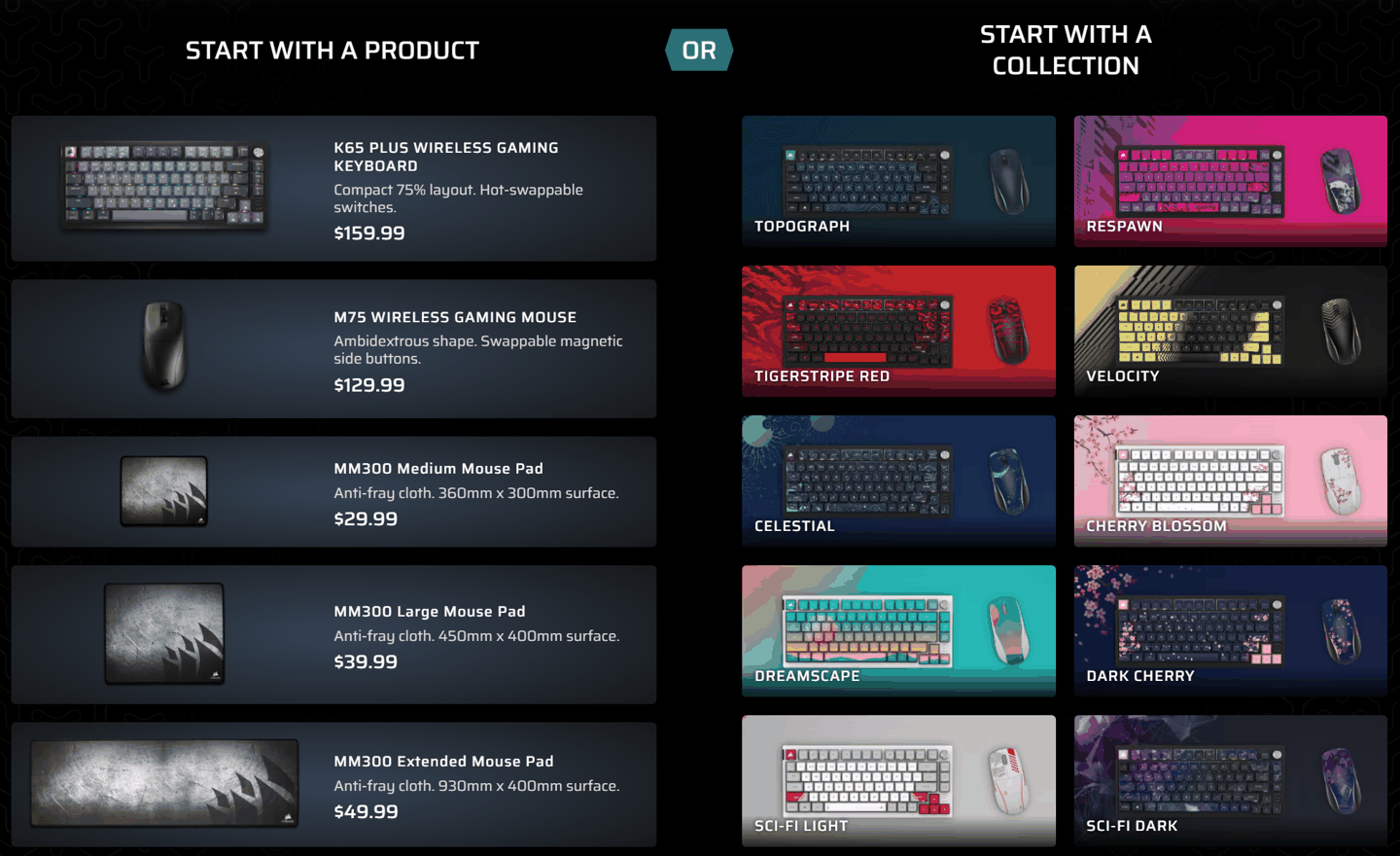Image resolution: width=1400 pixels, height=856 pixels.
Task: Click the large mouse pad image
Action: (x=164, y=634)
